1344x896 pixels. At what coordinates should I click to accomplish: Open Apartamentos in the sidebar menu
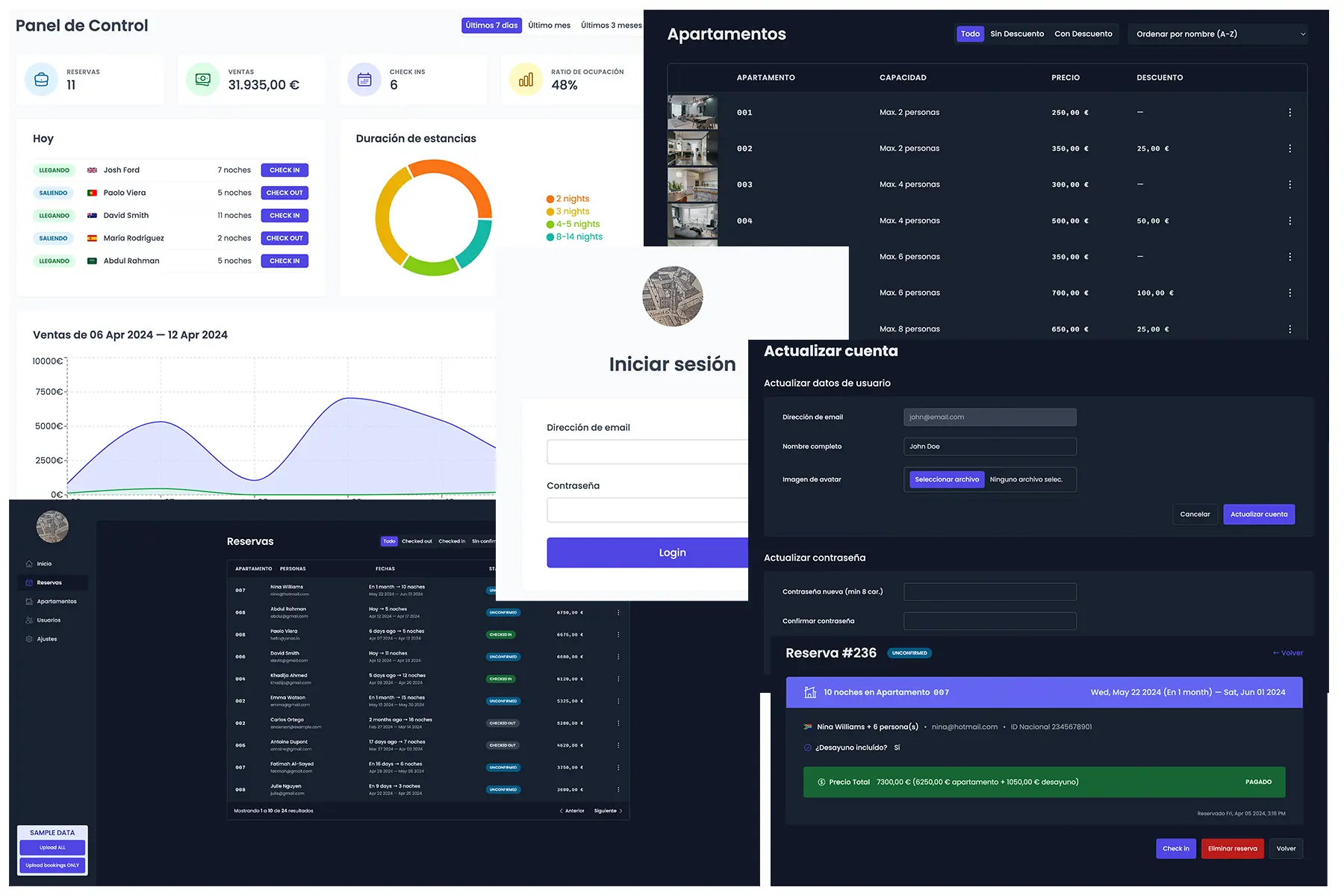point(52,602)
